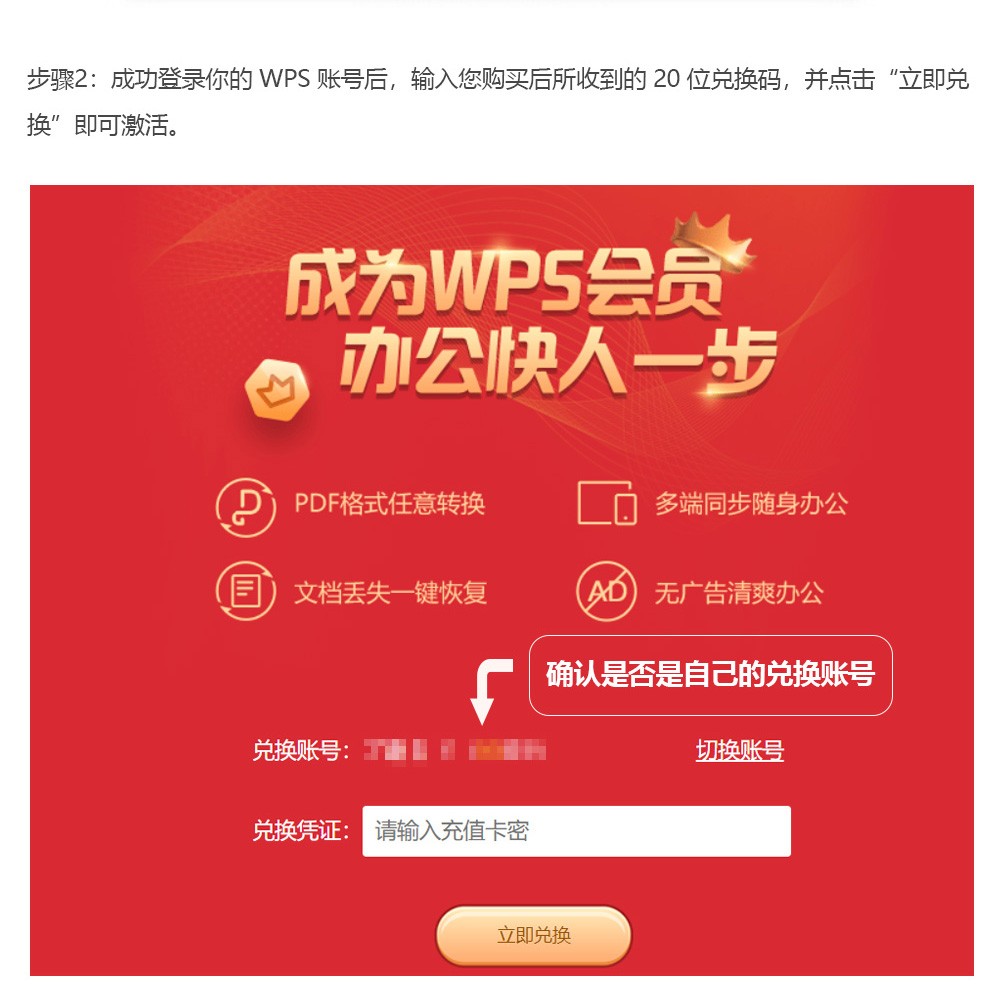The image size is (1000, 1000).
Task: Click the 兑换凭证 field label
Action: (x=301, y=831)
